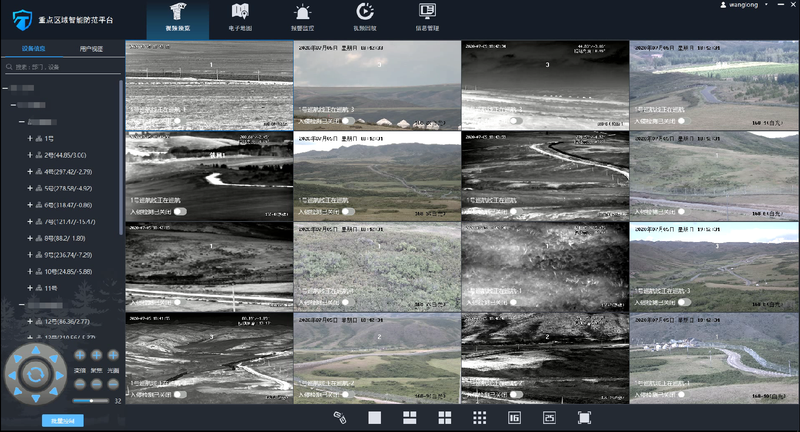Switch to the 用户视图 user view tab
The width and height of the screenshot is (800, 432).
tap(91, 48)
